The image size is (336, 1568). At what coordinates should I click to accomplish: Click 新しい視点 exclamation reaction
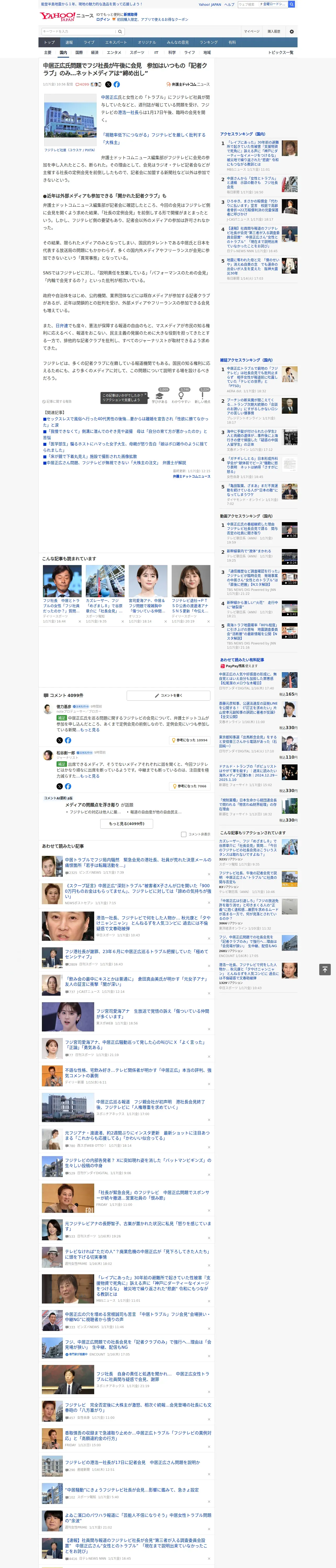point(203,397)
